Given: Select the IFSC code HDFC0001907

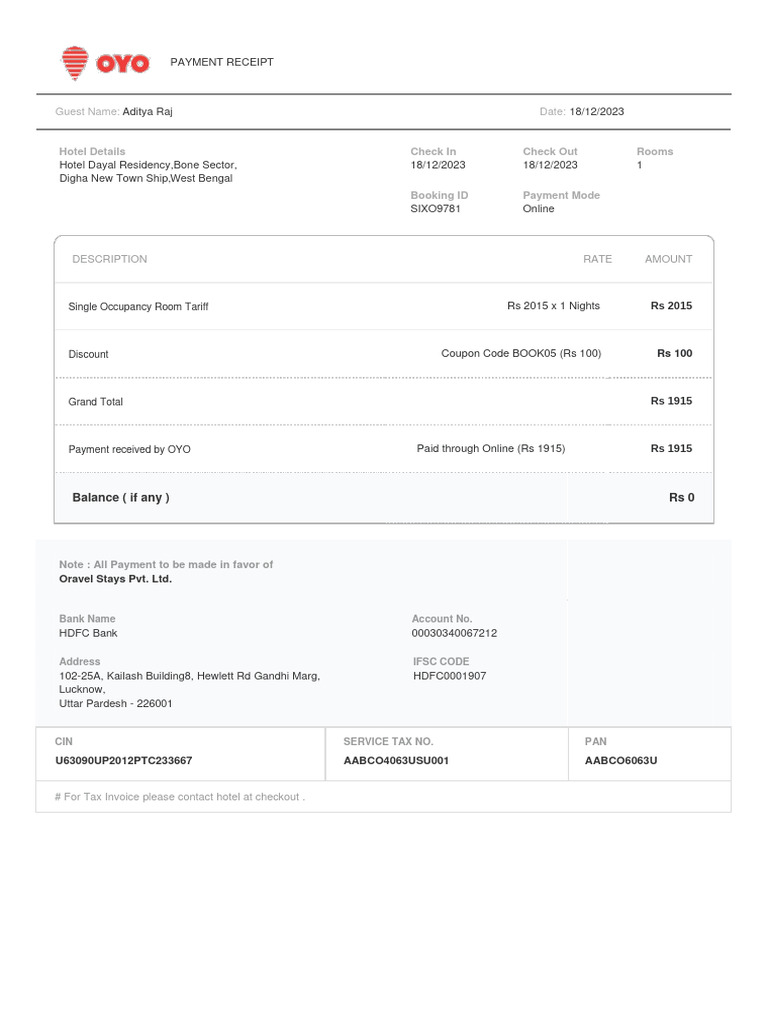Looking at the screenshot, I should point(450,676).
